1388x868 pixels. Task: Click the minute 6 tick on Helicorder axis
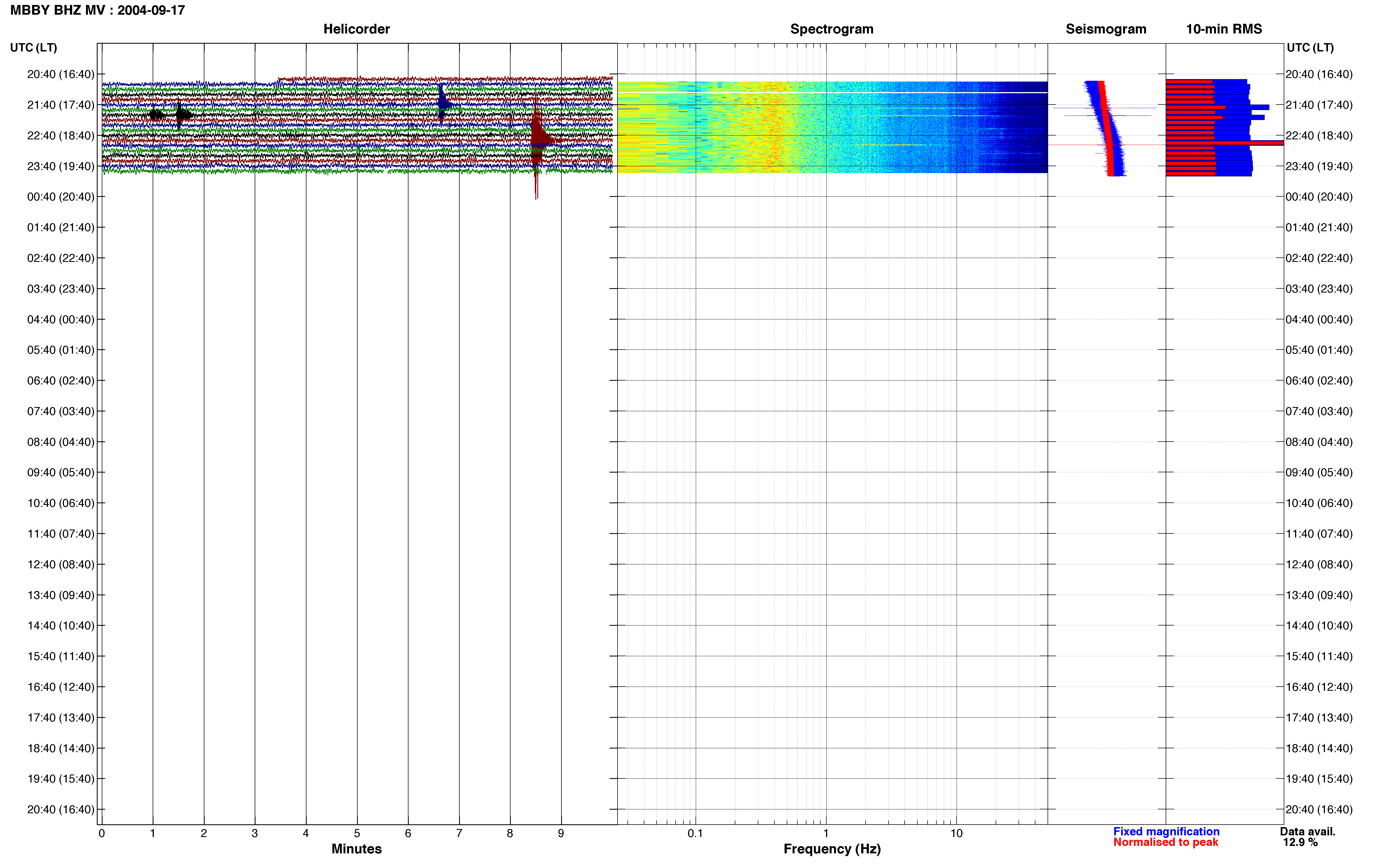pyautogui.click(x=408, y=833)
